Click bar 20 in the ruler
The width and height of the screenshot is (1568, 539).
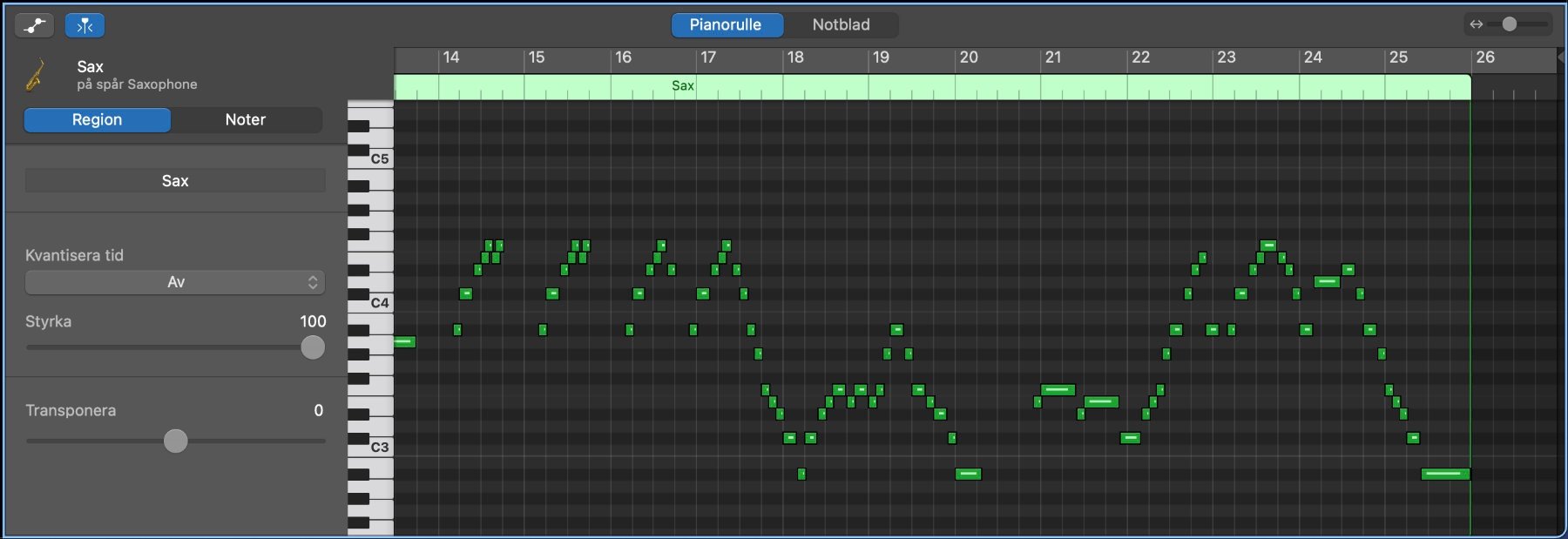click(x=968, y=57)
